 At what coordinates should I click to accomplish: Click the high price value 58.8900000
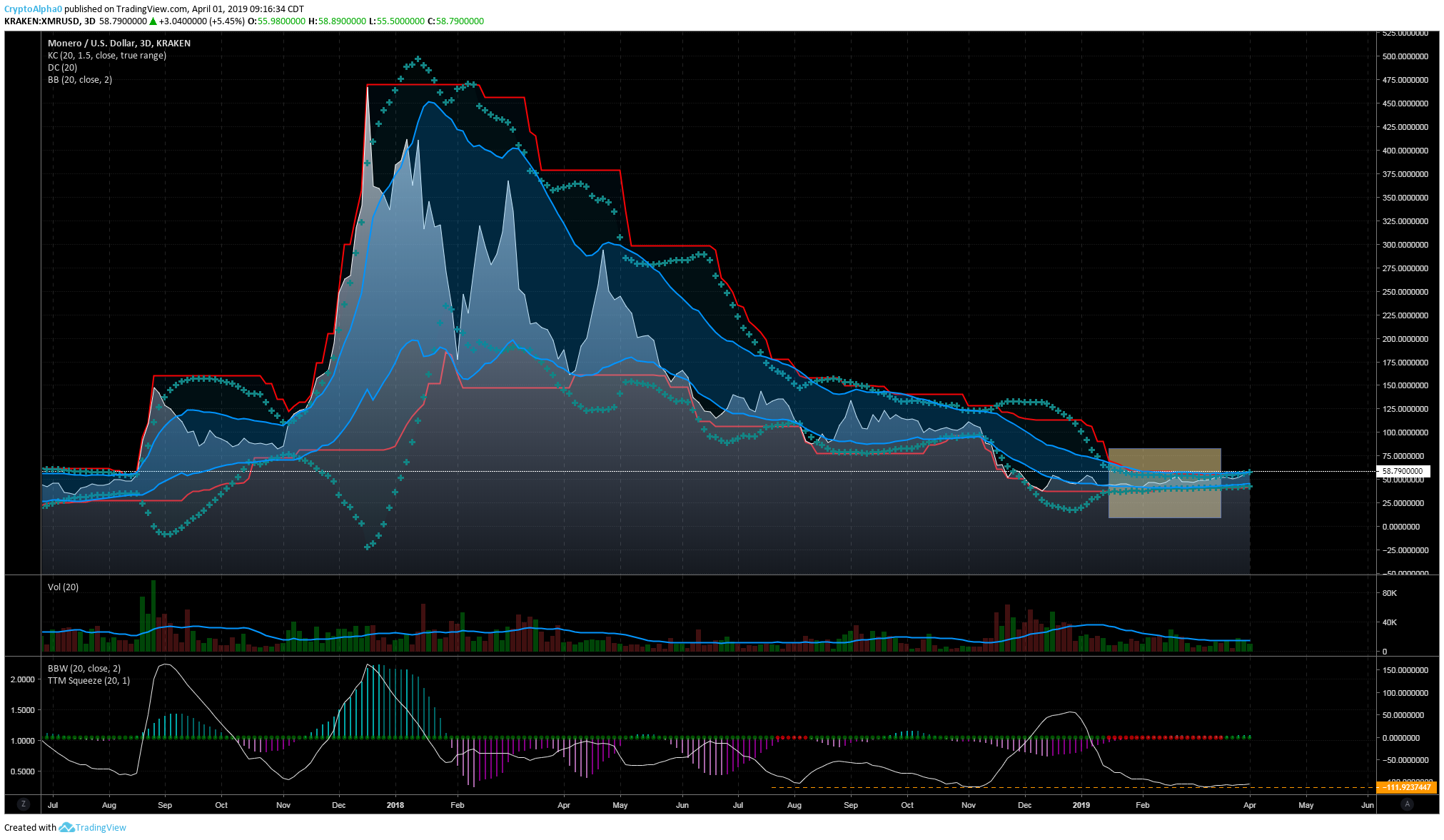[x=342, y=21]
